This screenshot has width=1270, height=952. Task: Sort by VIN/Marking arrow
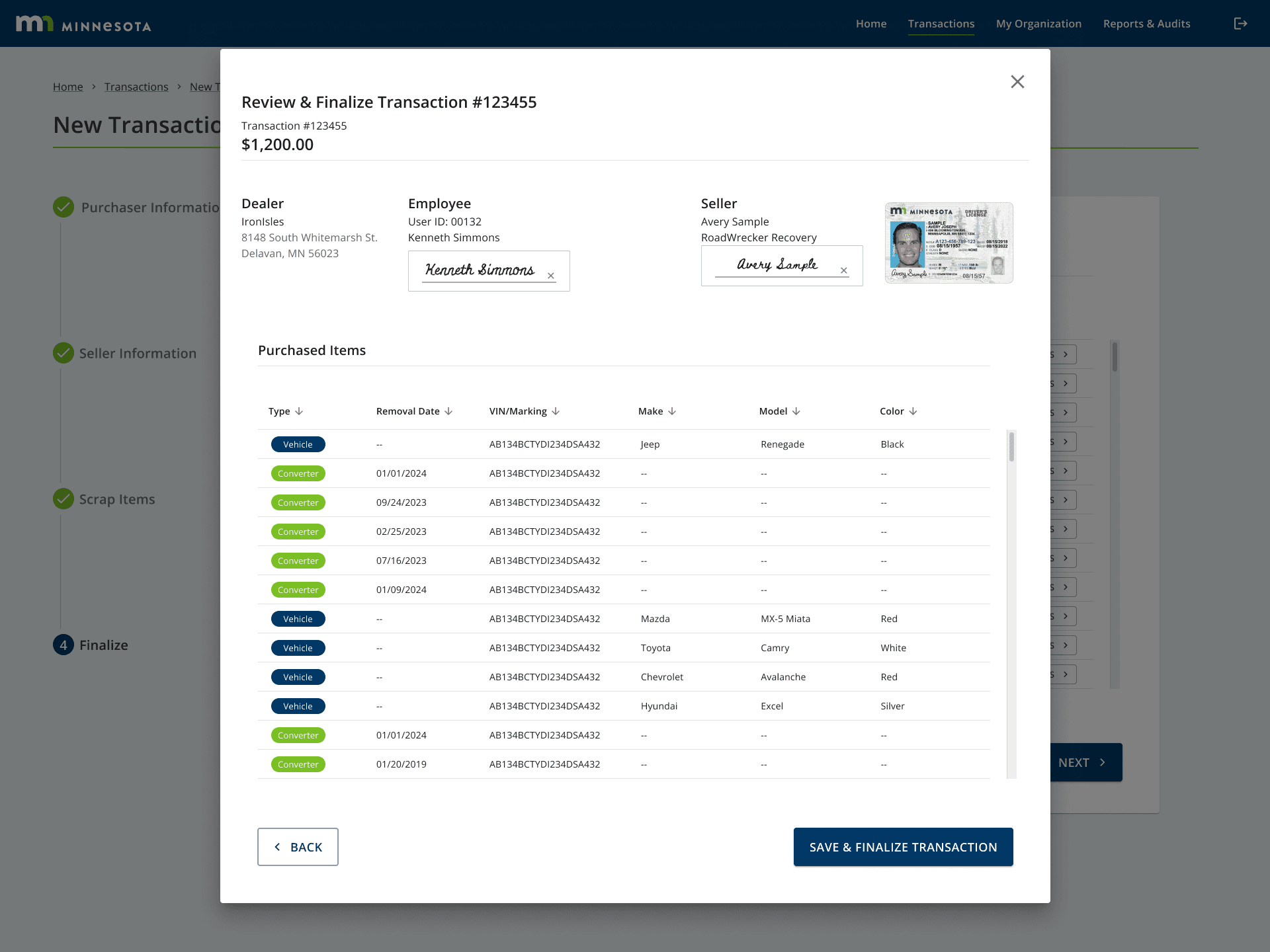556,411
